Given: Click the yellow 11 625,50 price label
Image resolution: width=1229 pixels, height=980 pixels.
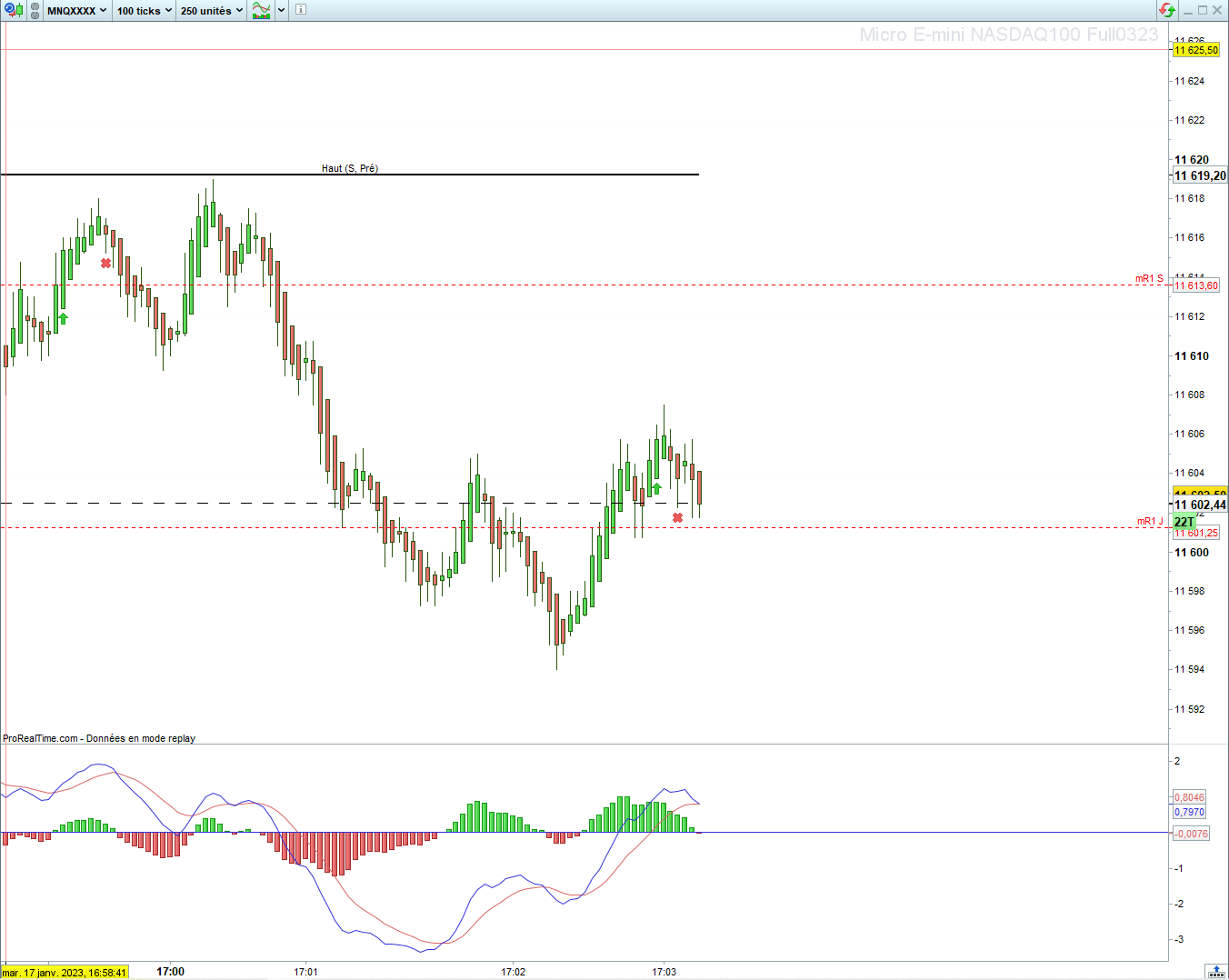Looking at the screenshot, I should (1196, 50).
